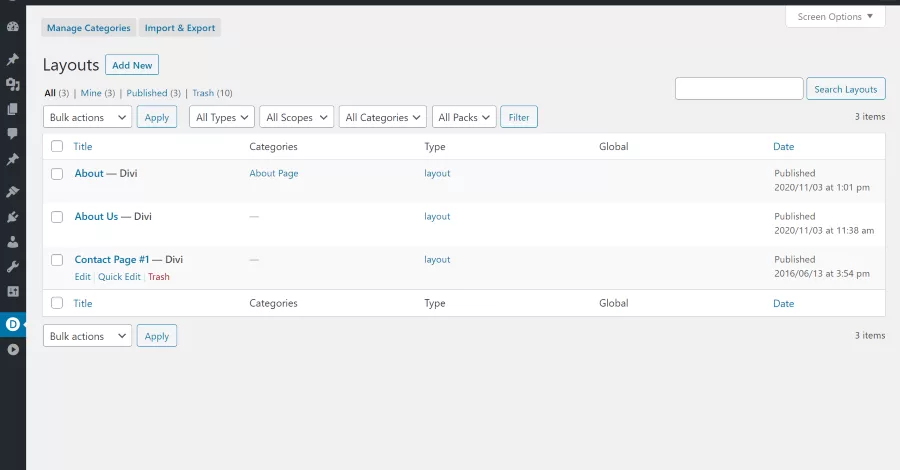Open the About Us layout title
This screenshot has height=470, width=900.
pos(96,216)
